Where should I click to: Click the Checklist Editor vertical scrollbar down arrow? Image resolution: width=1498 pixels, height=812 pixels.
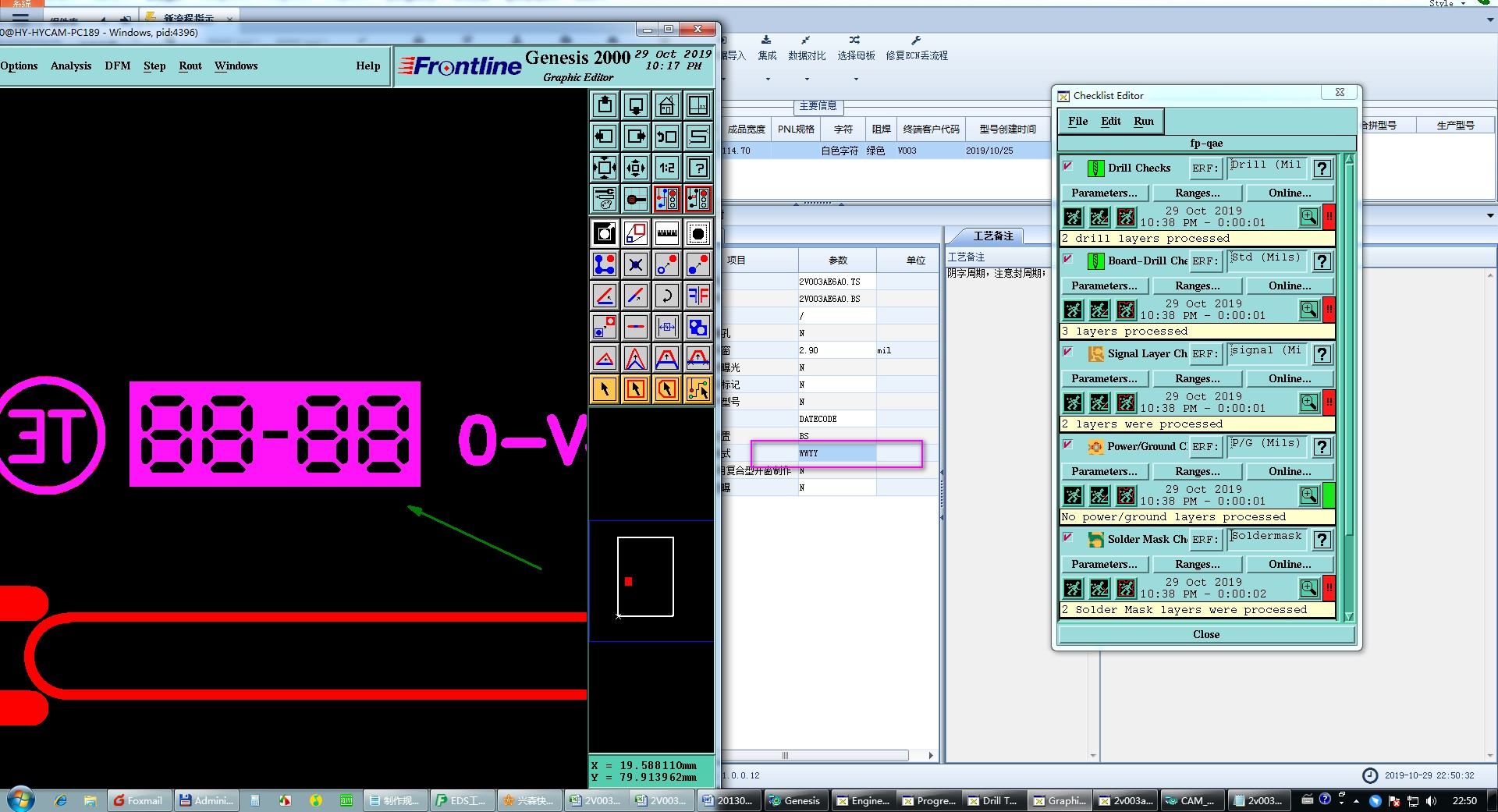point(1349,616)
